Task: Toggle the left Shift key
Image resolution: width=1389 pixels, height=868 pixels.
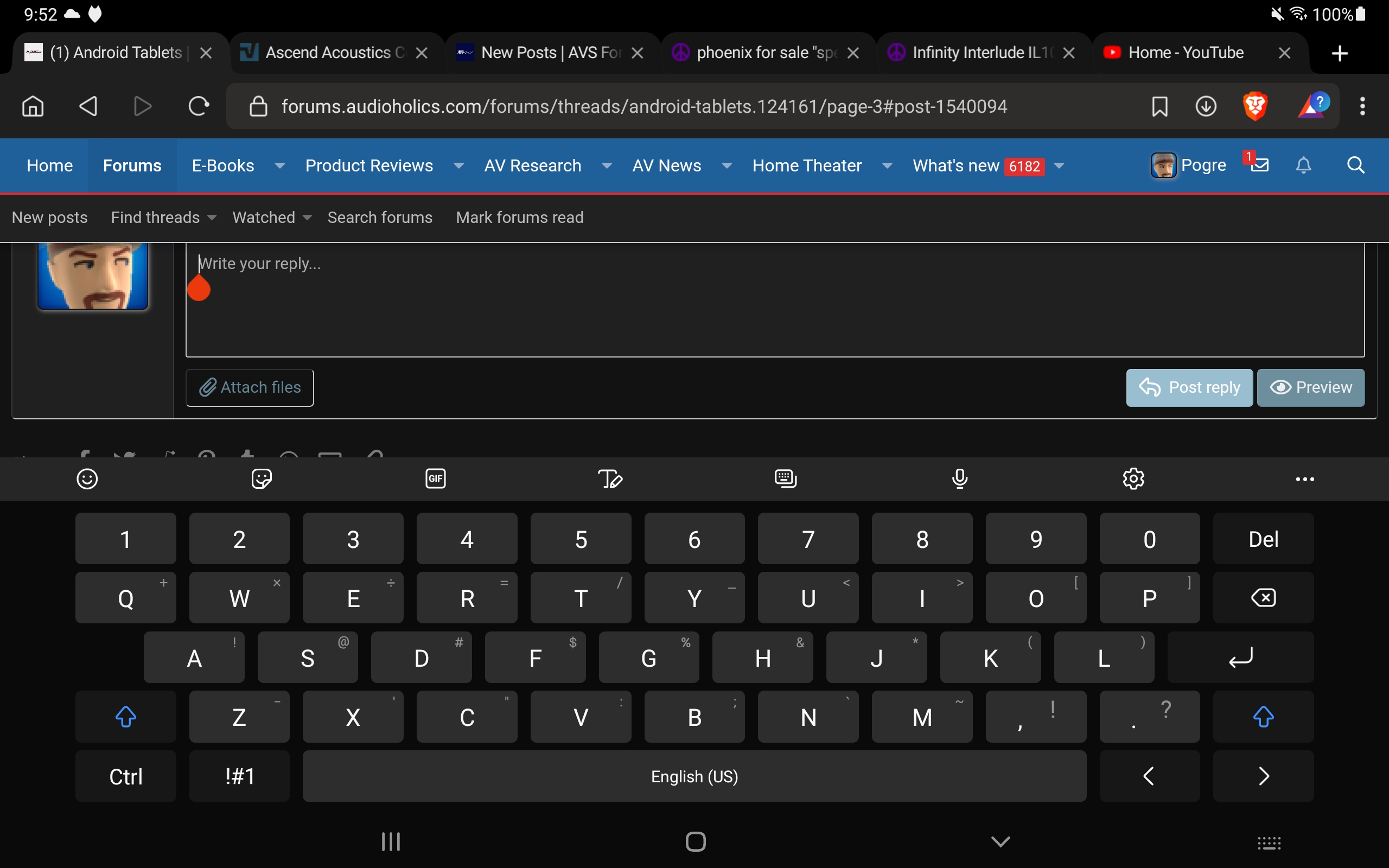Action: [x=126, y=717]
